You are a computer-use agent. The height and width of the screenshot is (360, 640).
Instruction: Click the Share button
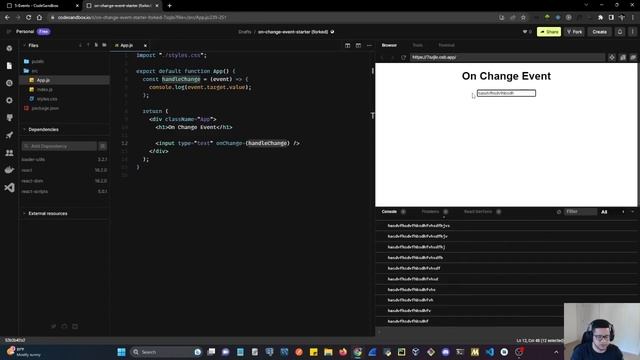click(x=549, y=32)
